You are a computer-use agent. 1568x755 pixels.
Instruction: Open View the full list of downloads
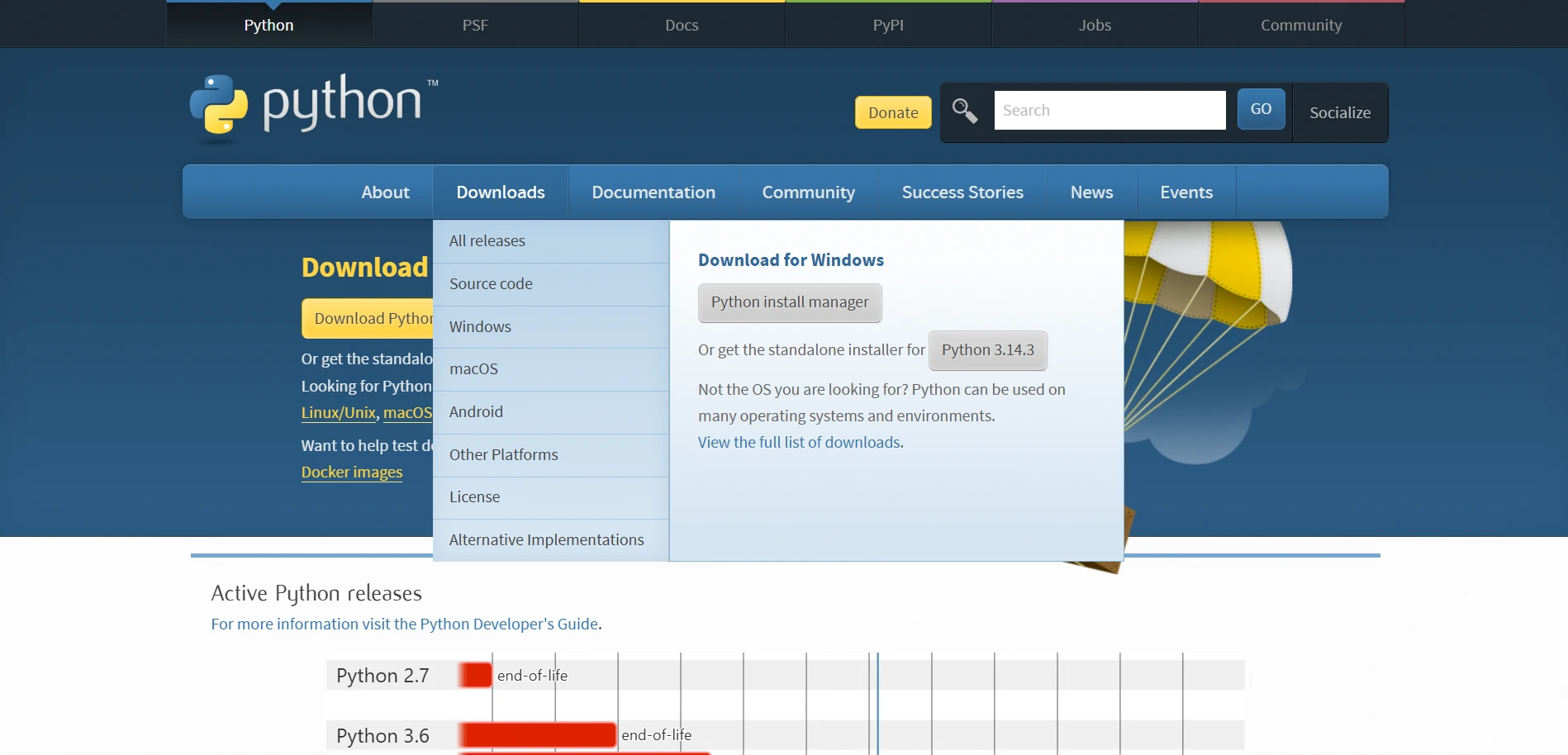799,443
